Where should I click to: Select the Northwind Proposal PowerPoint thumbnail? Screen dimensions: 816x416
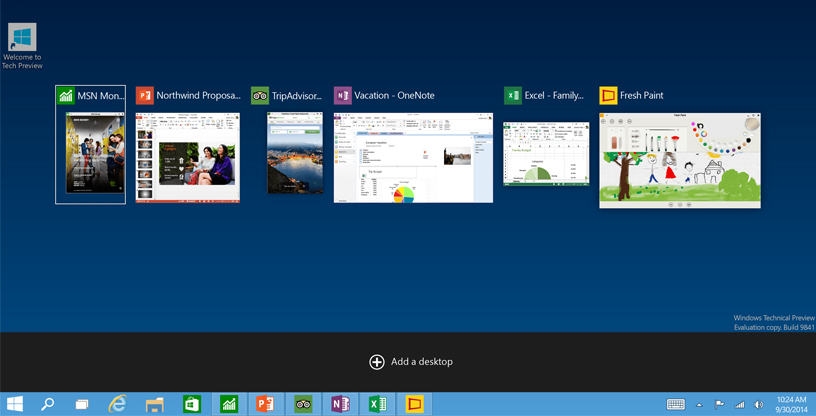pos(188,157)
